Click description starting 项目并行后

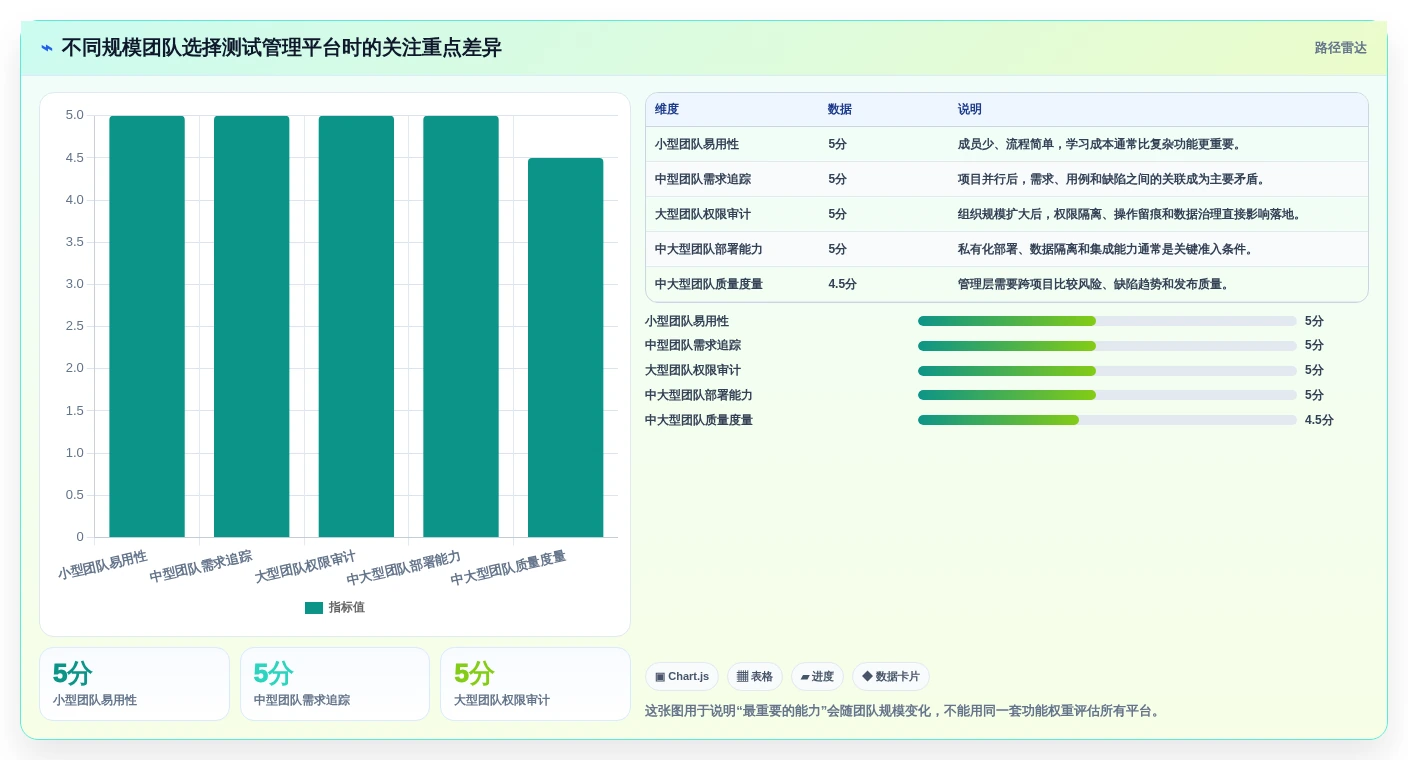[1113, 179]
